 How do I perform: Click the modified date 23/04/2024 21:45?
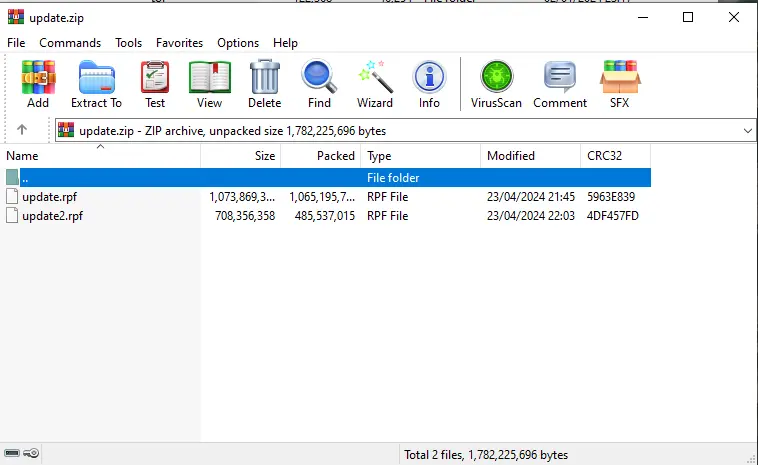click(x=531, y=197)
